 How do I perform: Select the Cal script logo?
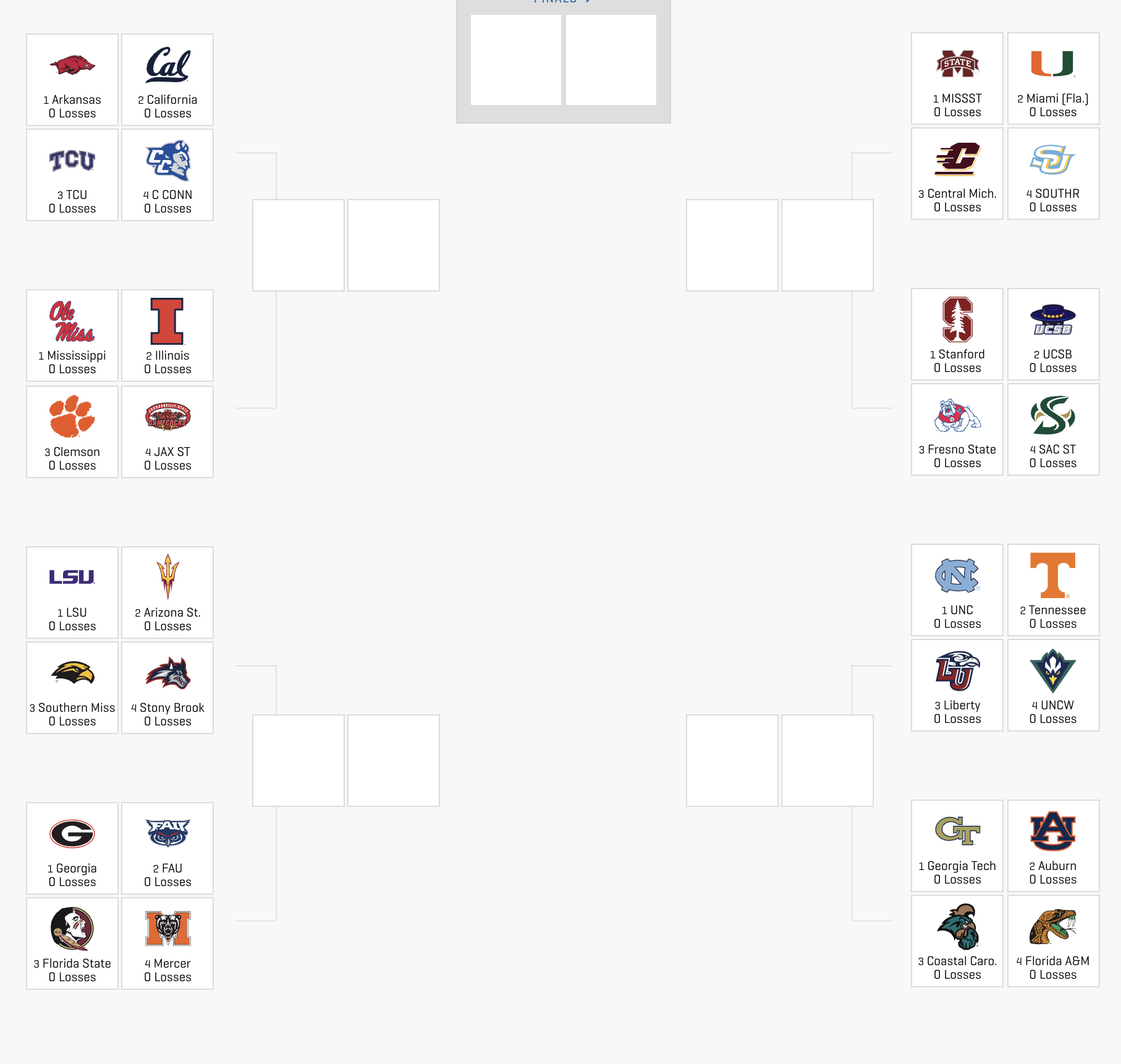[167, 65]
